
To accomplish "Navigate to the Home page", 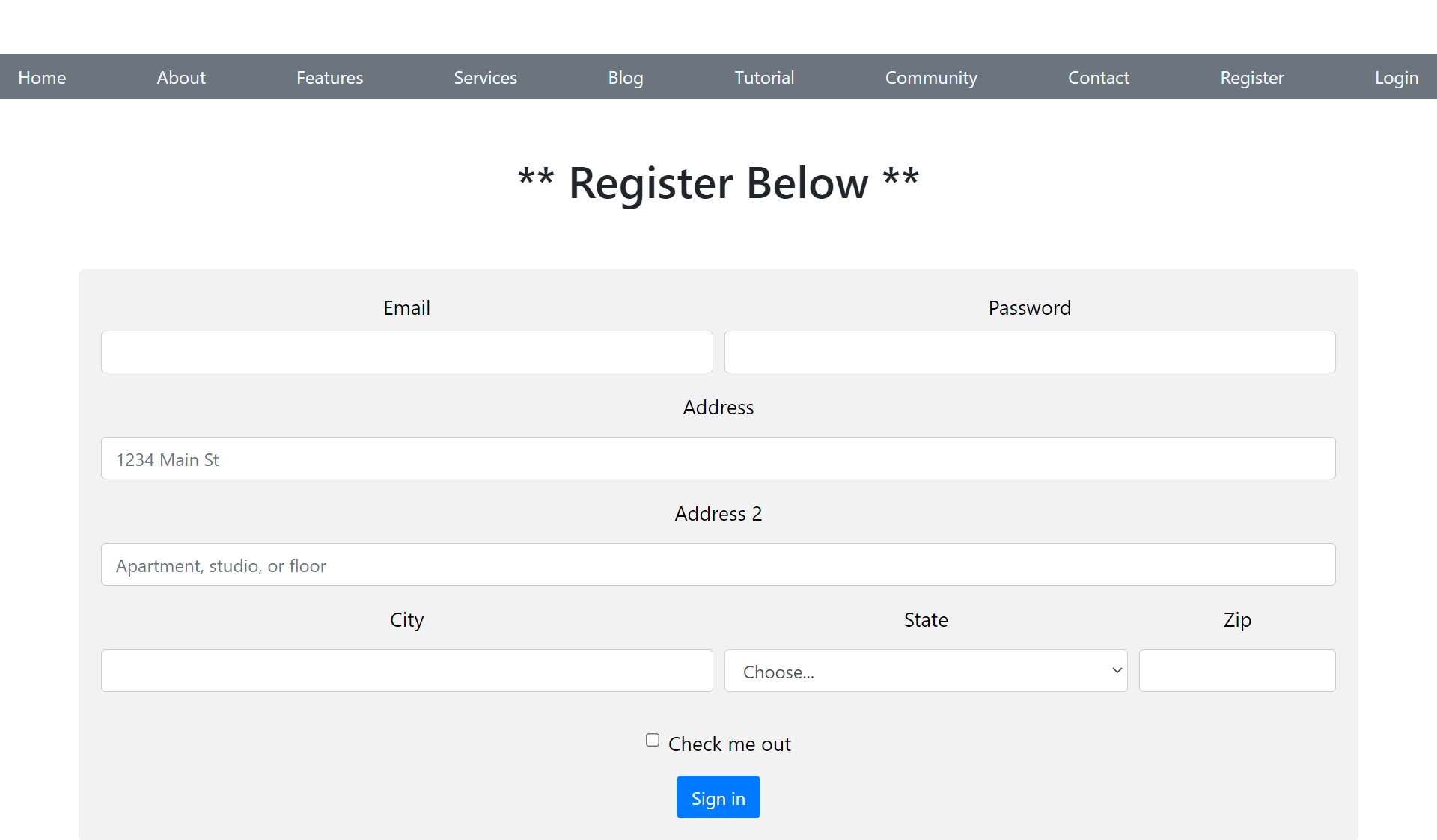I will click(41, 77).
